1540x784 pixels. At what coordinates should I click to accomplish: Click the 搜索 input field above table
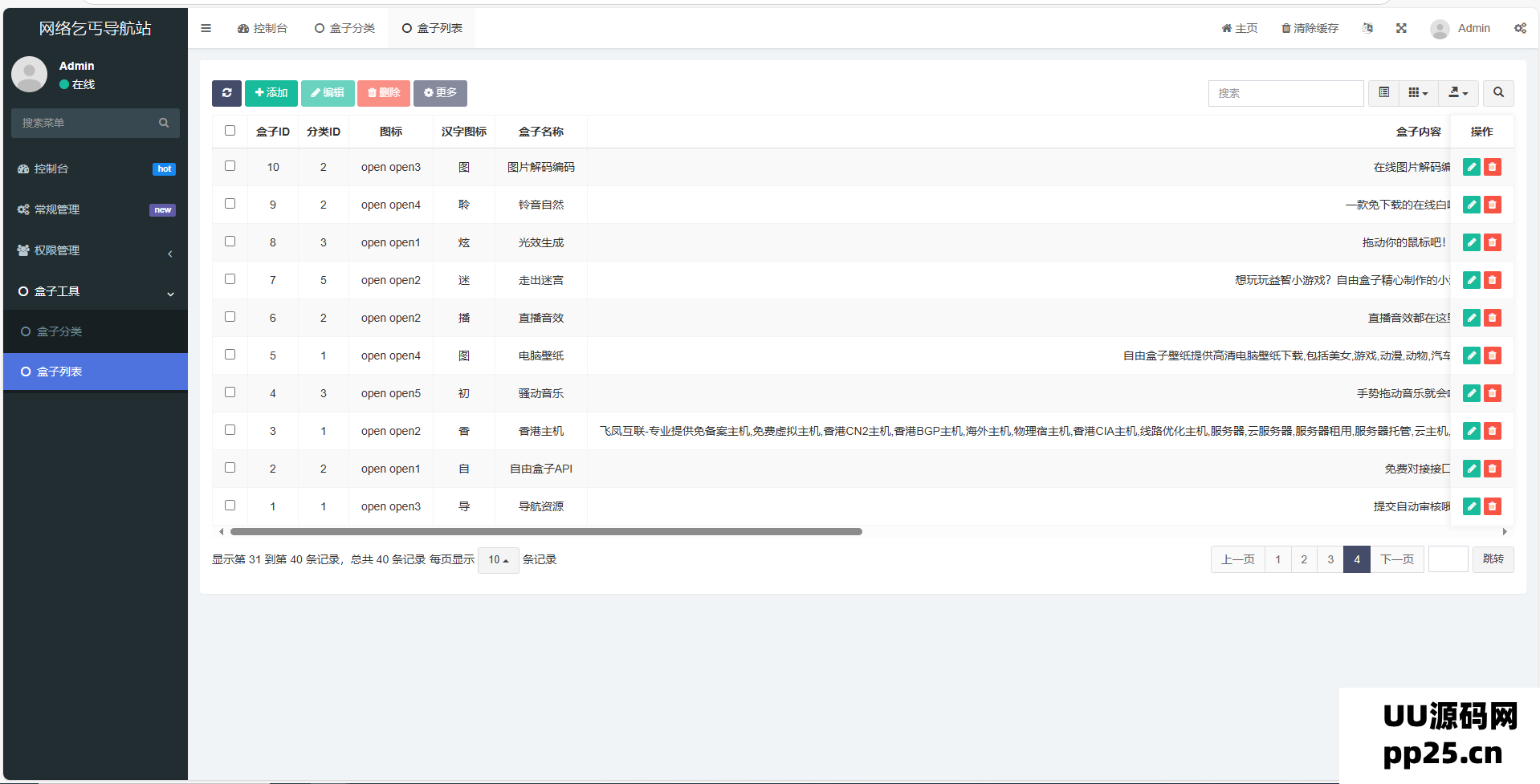coord(1285,93)
